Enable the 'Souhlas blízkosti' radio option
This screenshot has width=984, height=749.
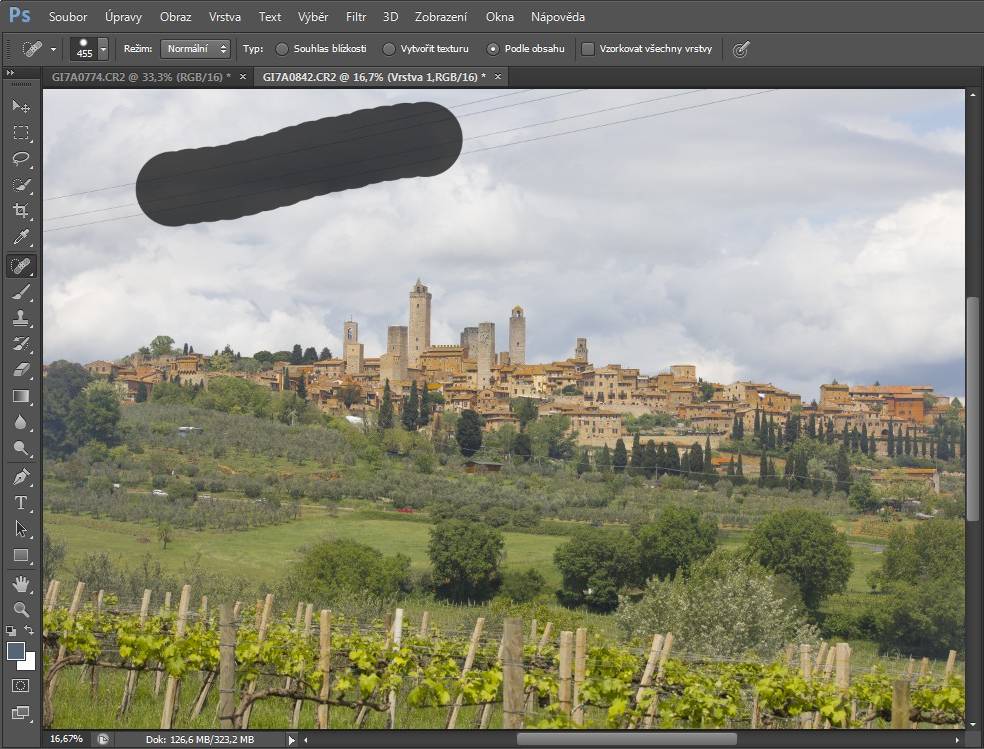[282, 48]
